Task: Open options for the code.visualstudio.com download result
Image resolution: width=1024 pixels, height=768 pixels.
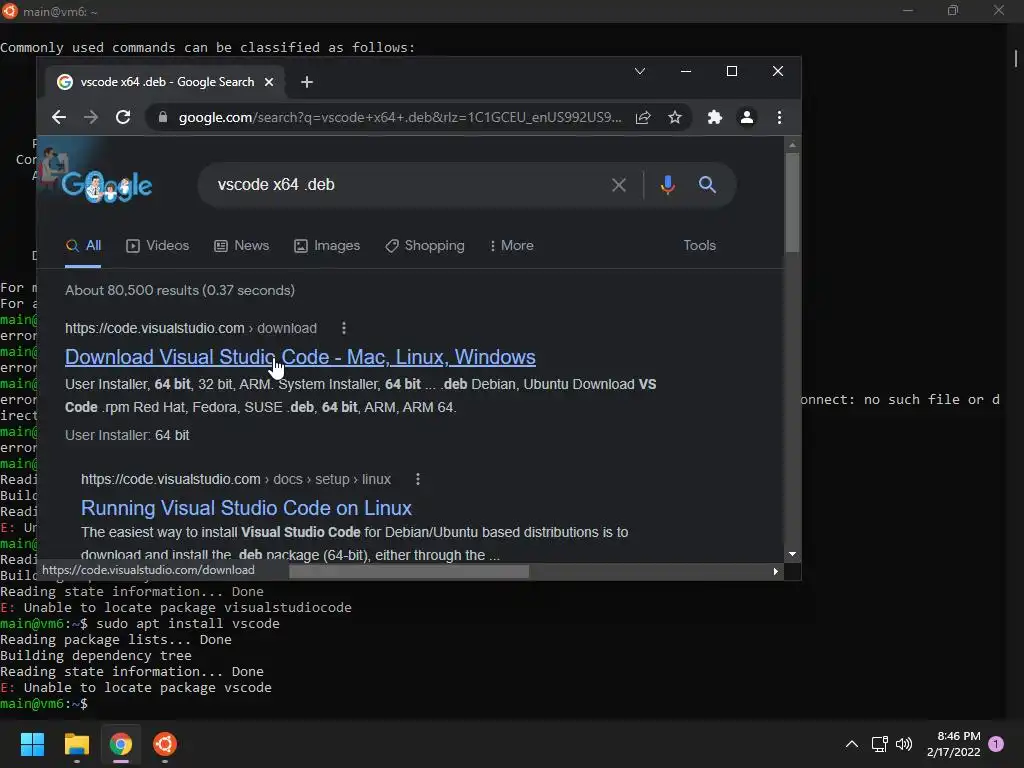Action: pyautogui.click(x=344, y=328)
